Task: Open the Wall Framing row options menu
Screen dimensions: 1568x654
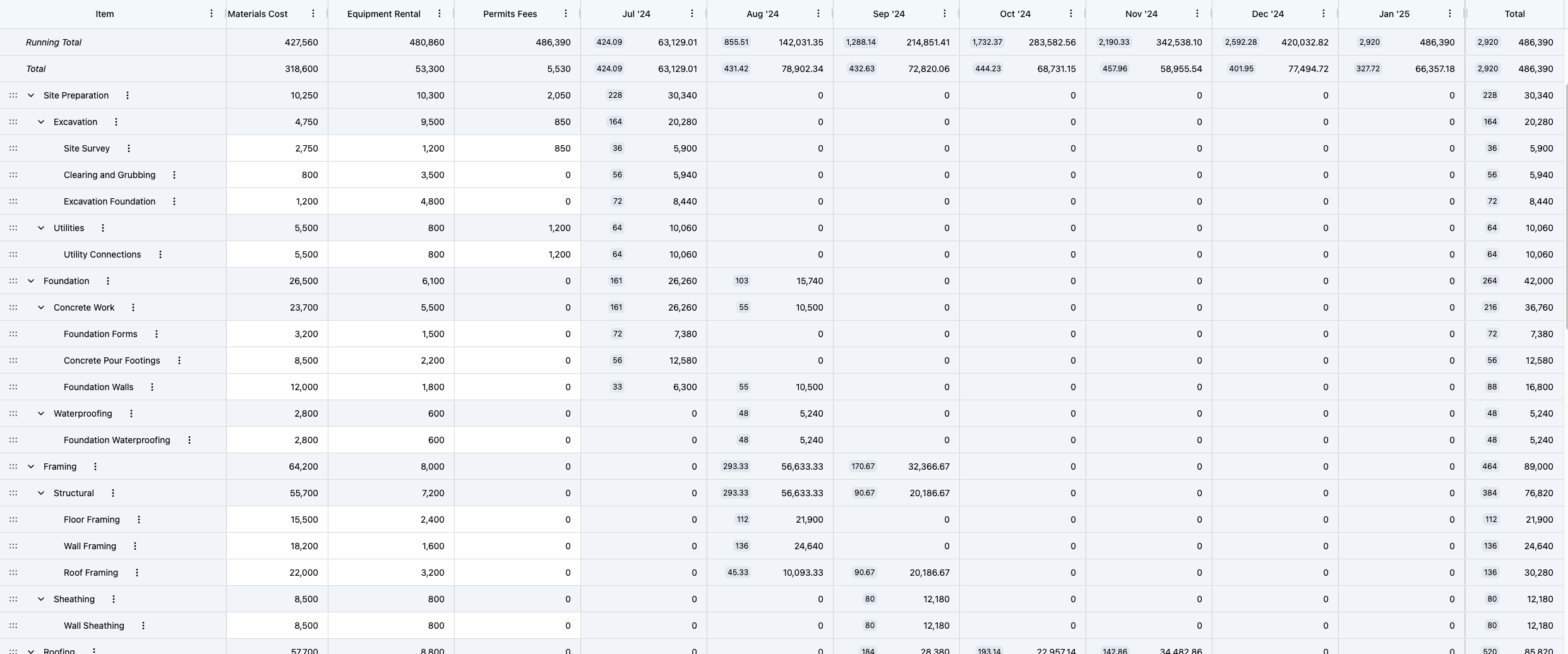Action: coord(135,546)
